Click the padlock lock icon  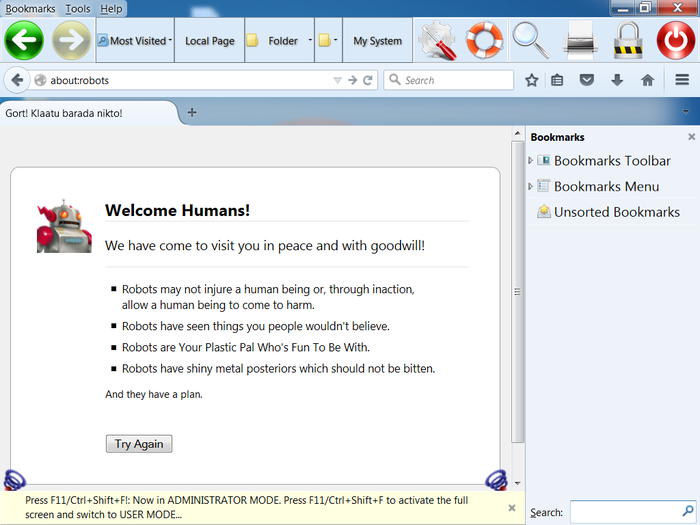628,40
